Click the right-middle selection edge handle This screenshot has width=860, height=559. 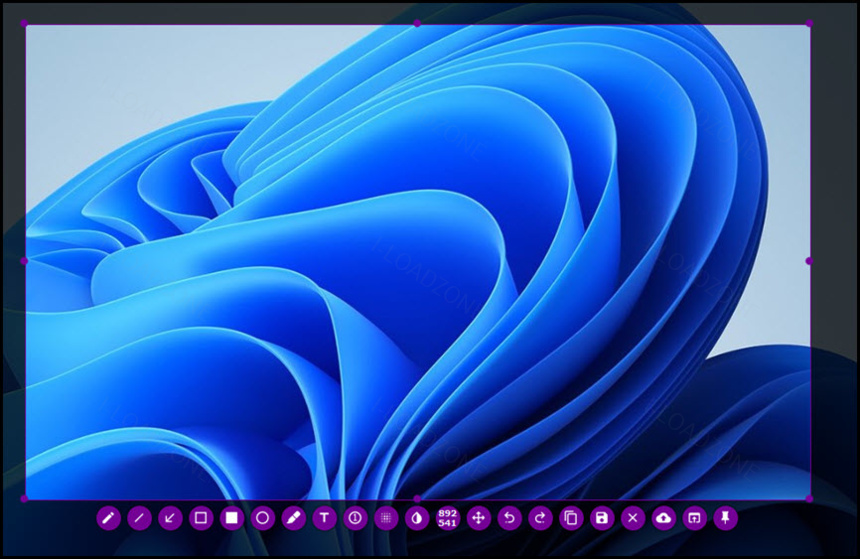809,261
